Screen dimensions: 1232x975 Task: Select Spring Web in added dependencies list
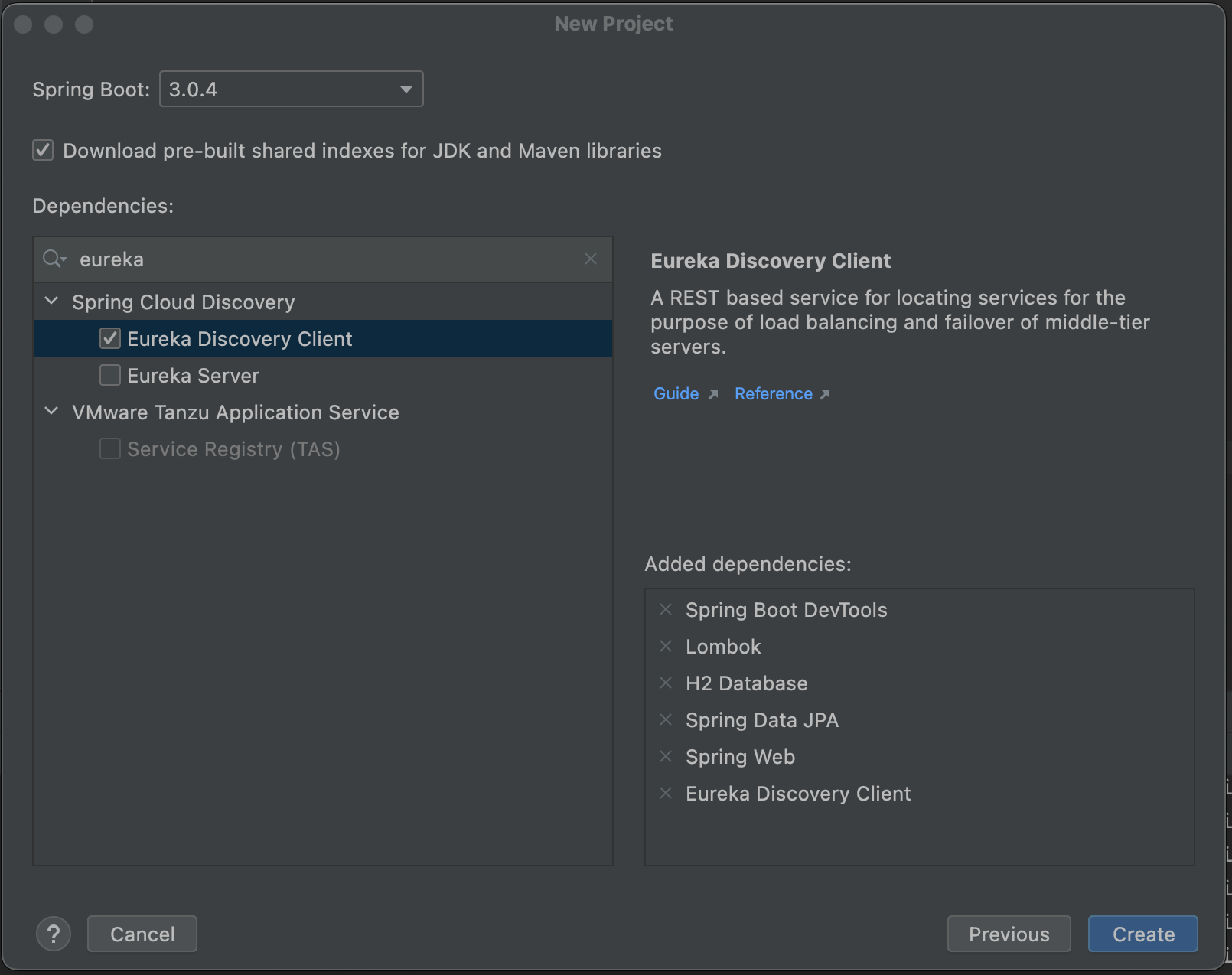pyautogui.click(x=741, y=757)
